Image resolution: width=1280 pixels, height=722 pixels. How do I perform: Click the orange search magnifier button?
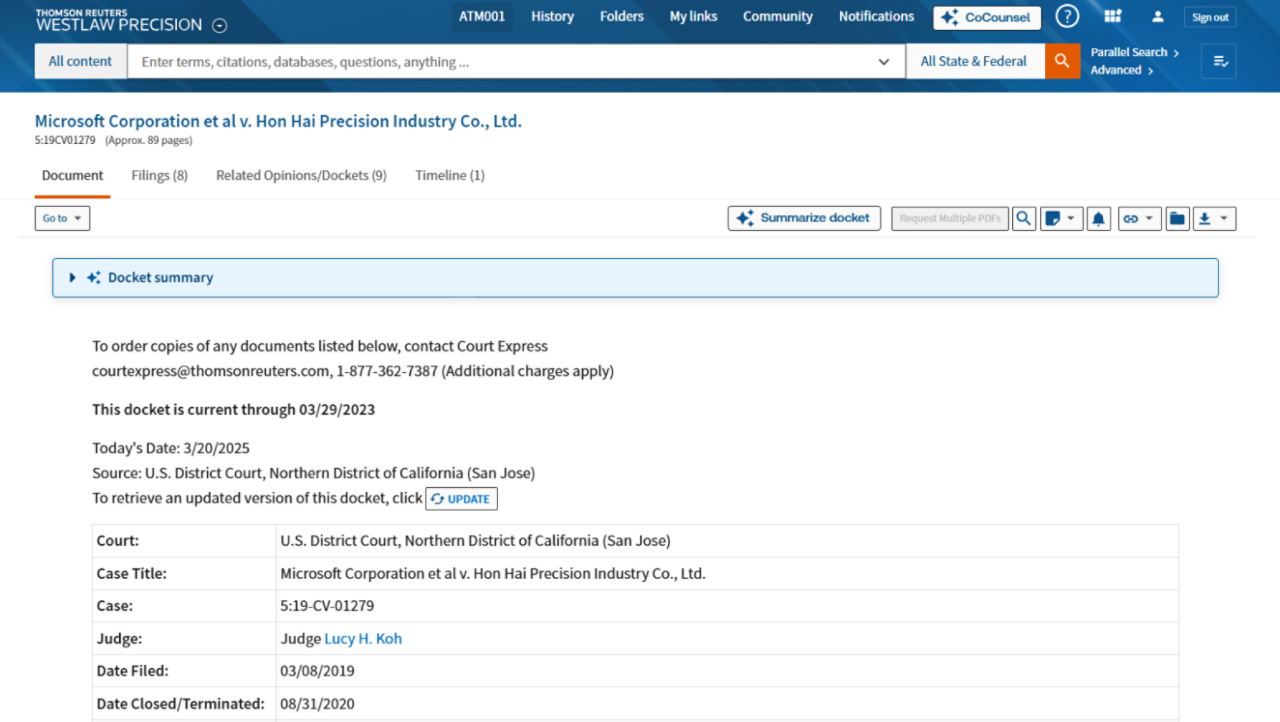[x=1062, y=61]
